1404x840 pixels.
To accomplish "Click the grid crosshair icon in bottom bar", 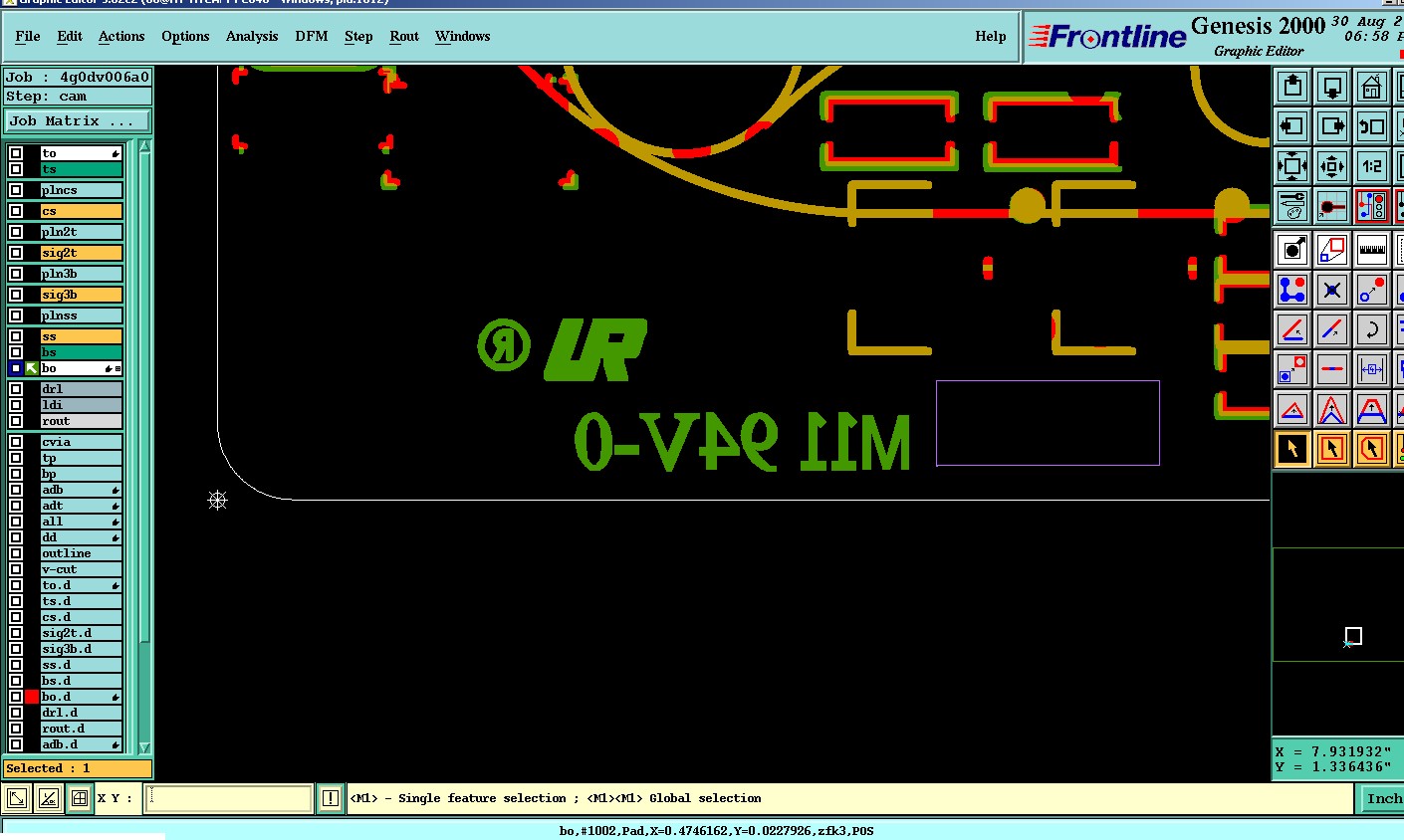I will [80, 798].
